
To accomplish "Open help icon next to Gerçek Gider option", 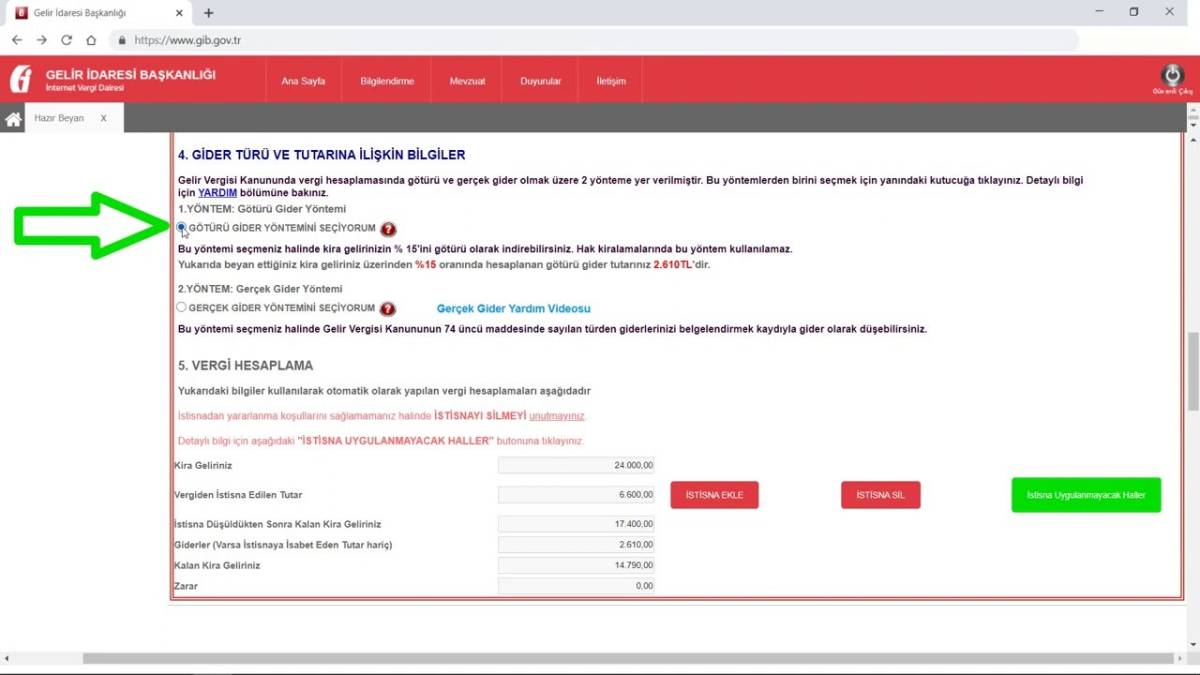I will 388,309.
